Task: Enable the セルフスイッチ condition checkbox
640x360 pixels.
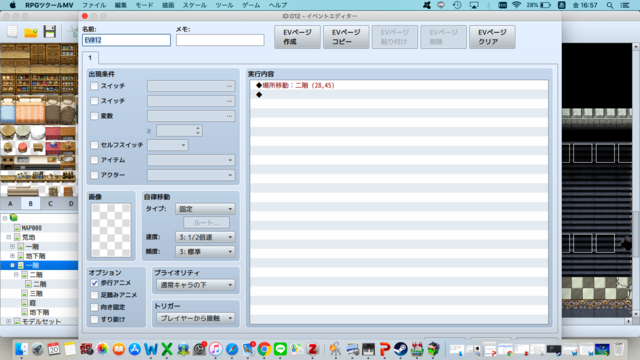Action: click(x=94, y=145)
